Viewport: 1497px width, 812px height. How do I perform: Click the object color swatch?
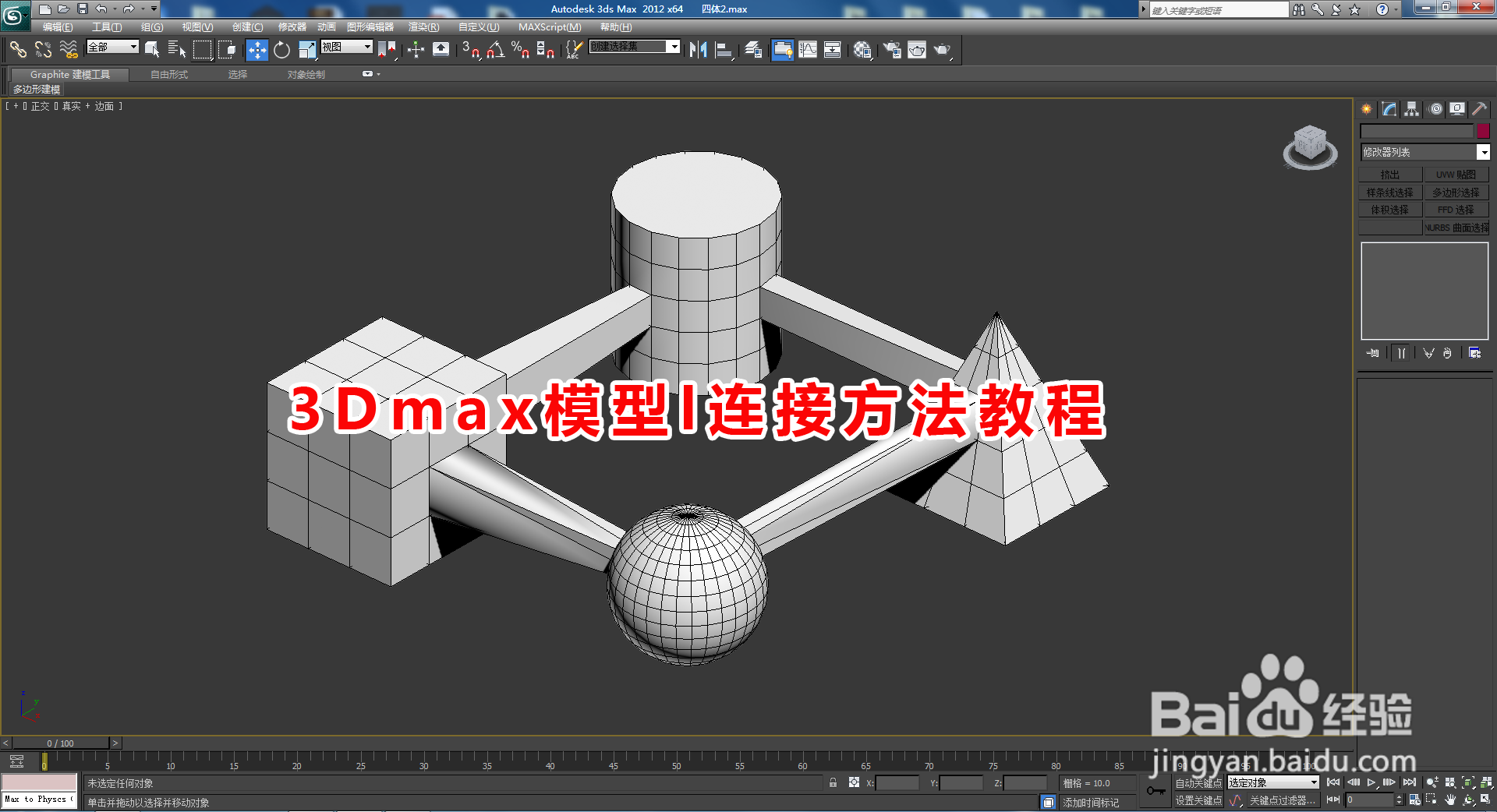pos(1484,131)
